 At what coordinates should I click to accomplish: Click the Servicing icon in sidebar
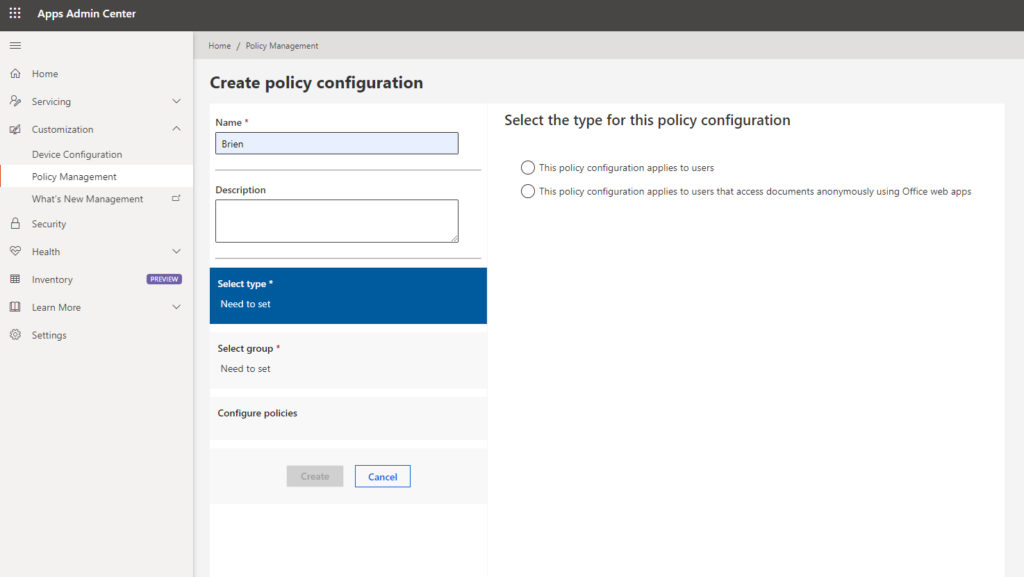pos(15,101)
